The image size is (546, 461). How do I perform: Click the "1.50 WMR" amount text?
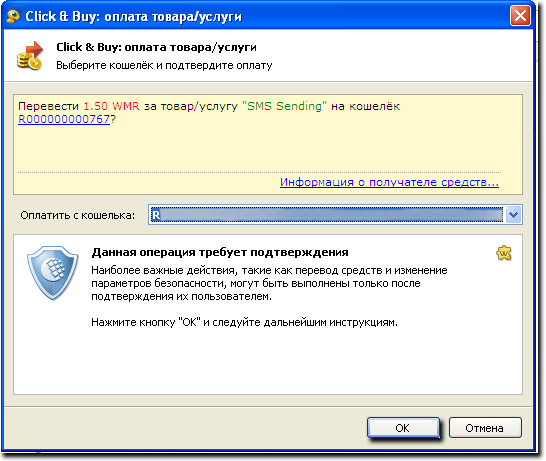pos(111,106)
